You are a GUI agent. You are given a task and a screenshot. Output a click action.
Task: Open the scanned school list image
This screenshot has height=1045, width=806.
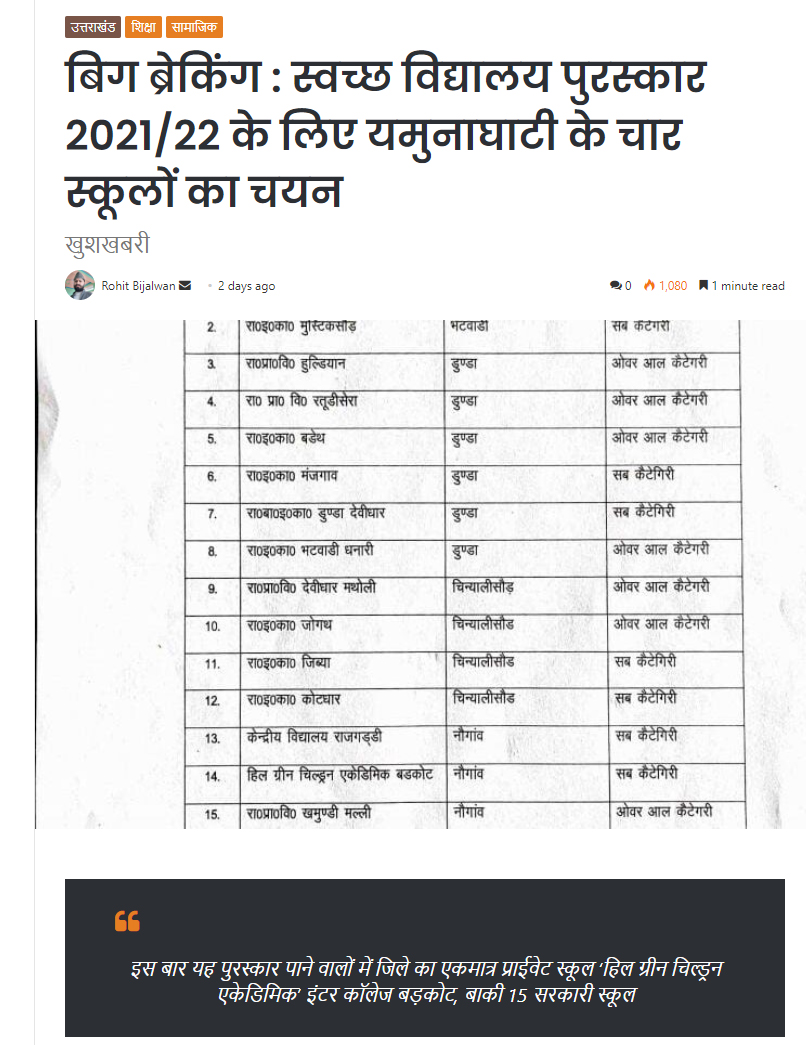pos(420,574)
